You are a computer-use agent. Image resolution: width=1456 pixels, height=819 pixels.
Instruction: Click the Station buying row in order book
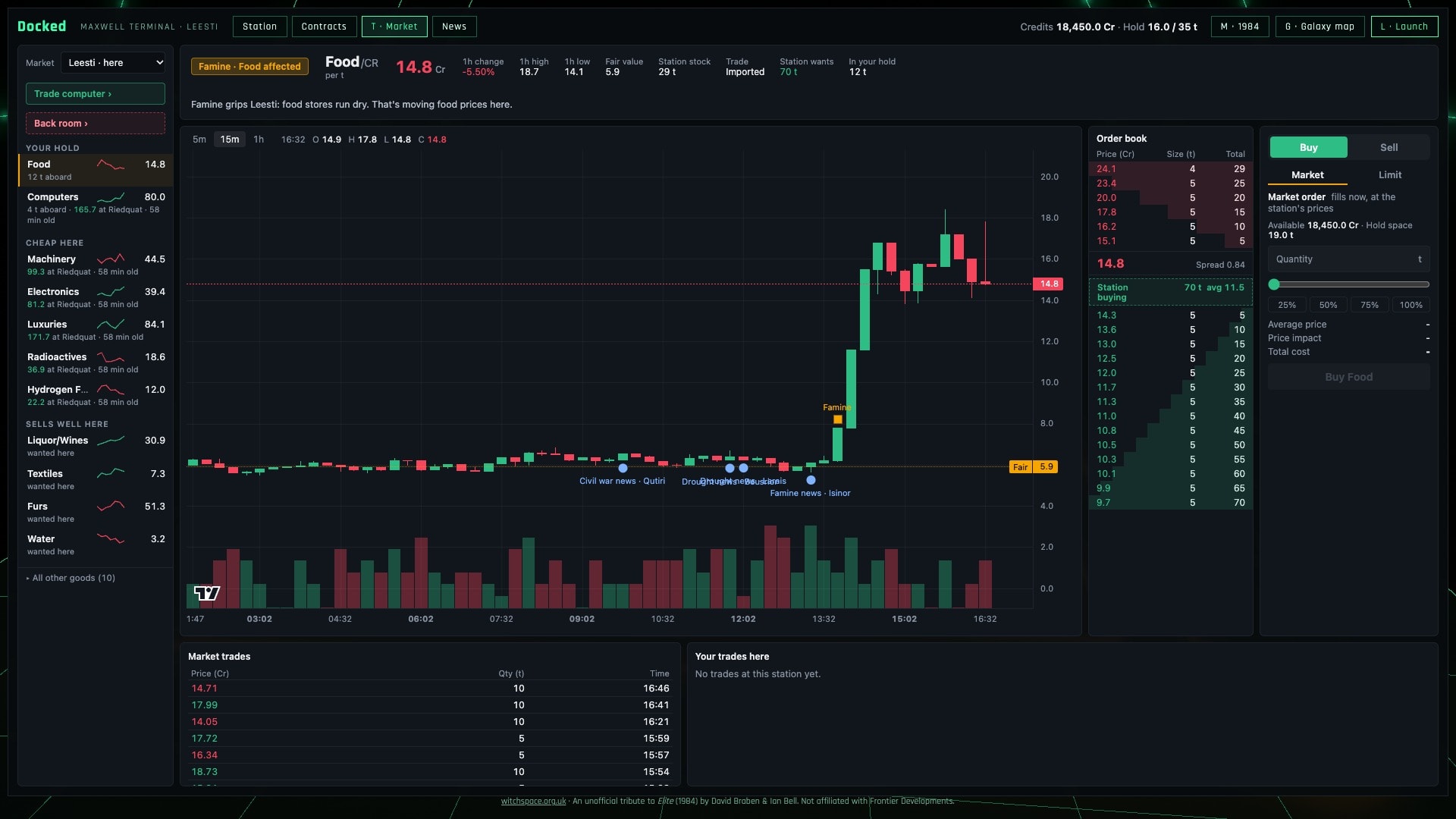(x=1171, y=292)
